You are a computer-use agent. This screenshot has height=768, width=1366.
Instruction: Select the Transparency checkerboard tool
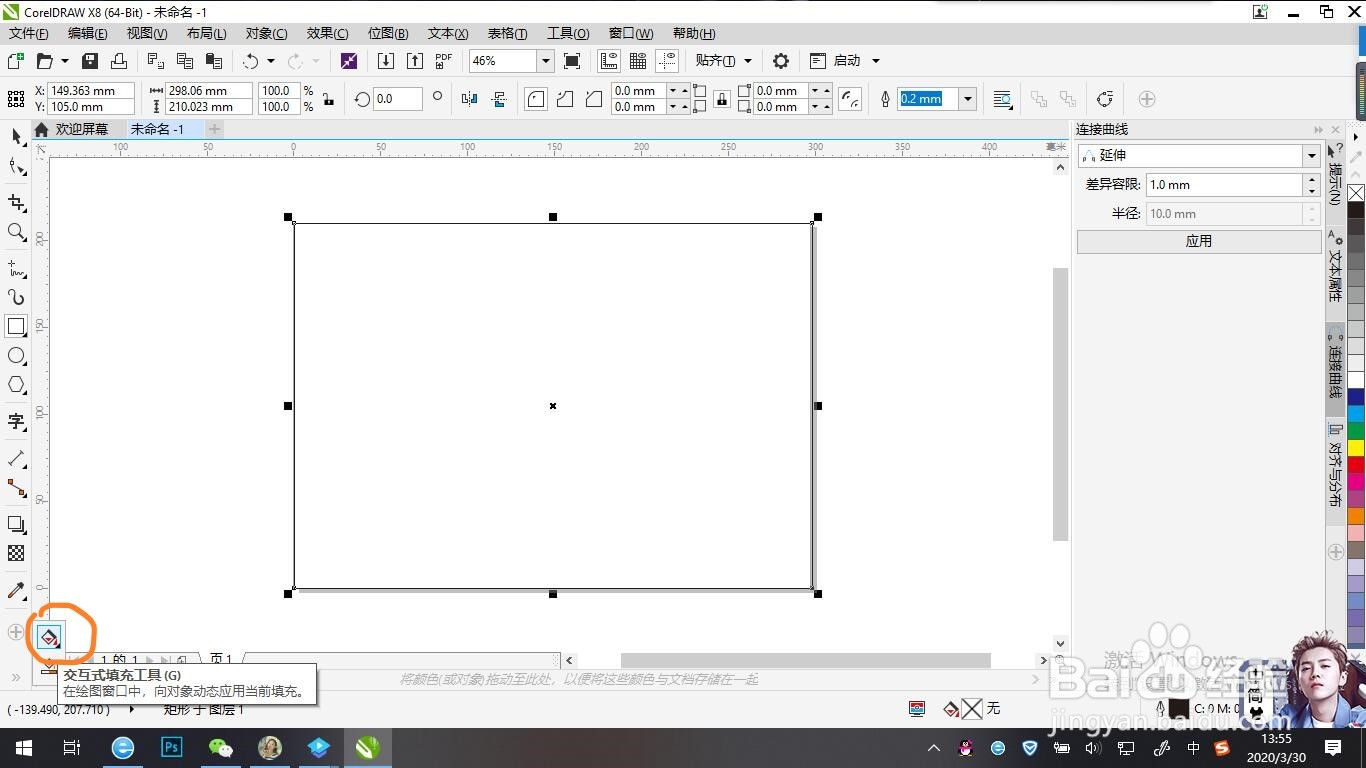(x=16, y=553)
